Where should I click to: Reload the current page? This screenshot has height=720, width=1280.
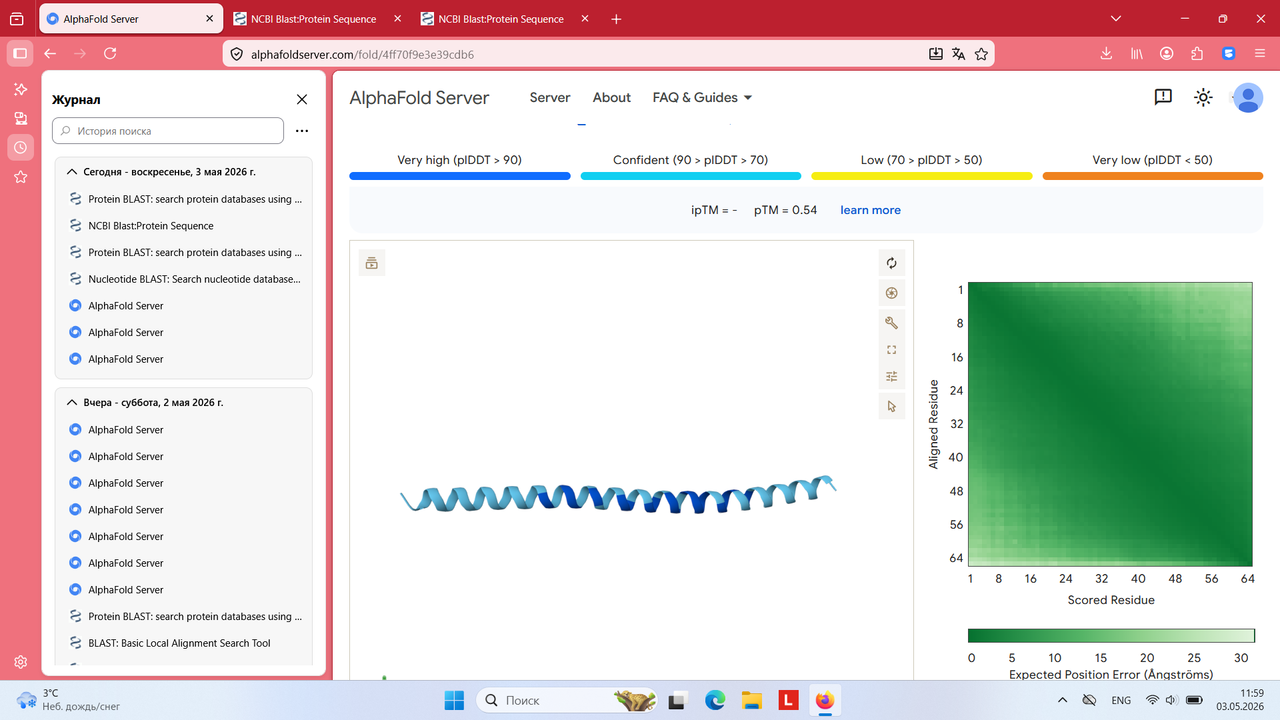pyautogui.click(x=110, y=53)
